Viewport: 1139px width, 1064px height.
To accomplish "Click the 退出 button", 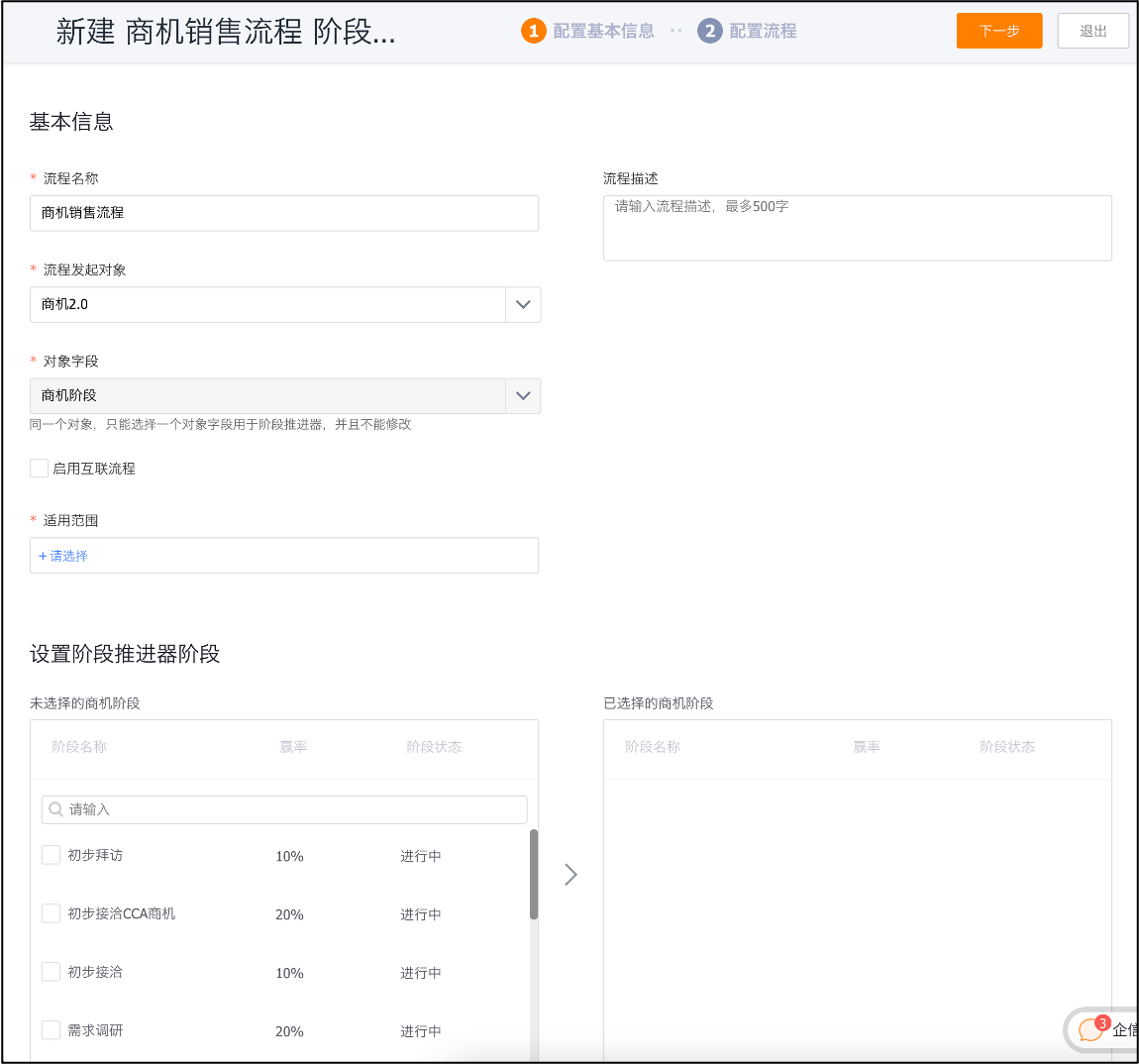I will (1092, 31).
